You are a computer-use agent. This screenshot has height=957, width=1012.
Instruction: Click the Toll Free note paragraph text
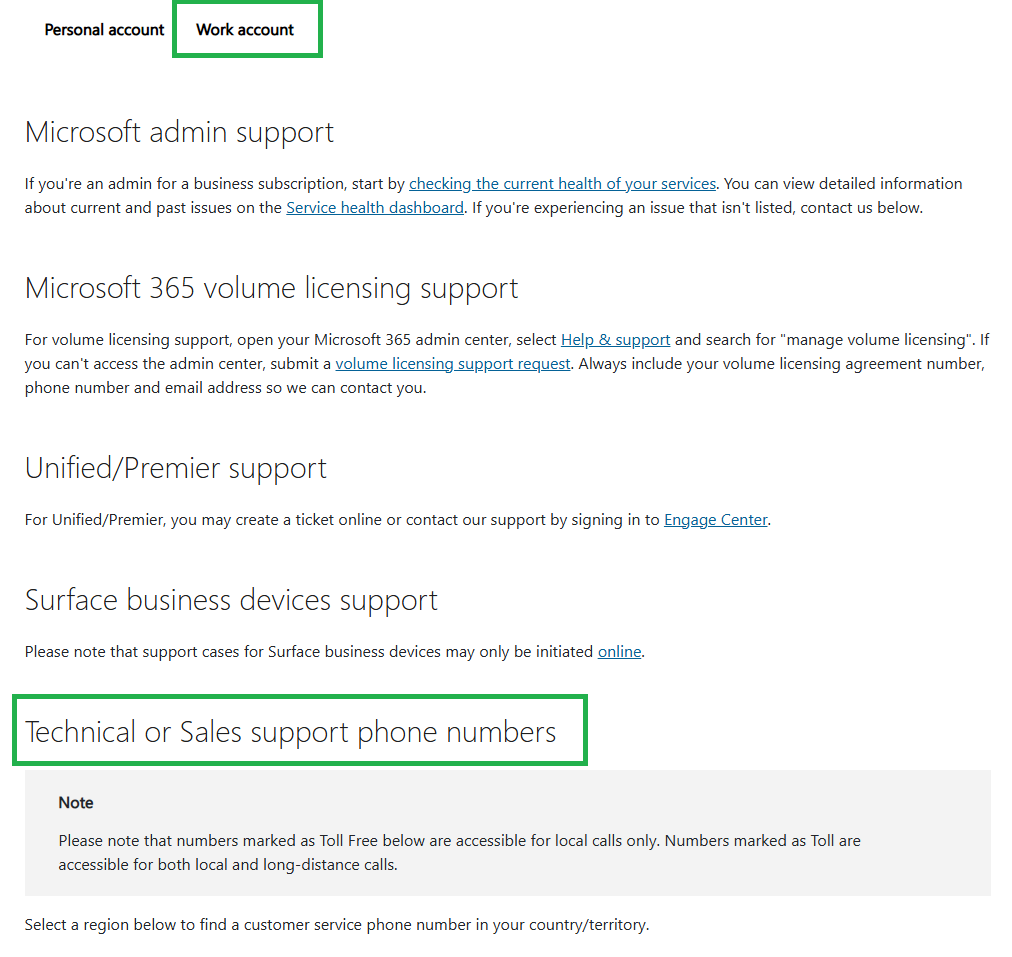460,853
